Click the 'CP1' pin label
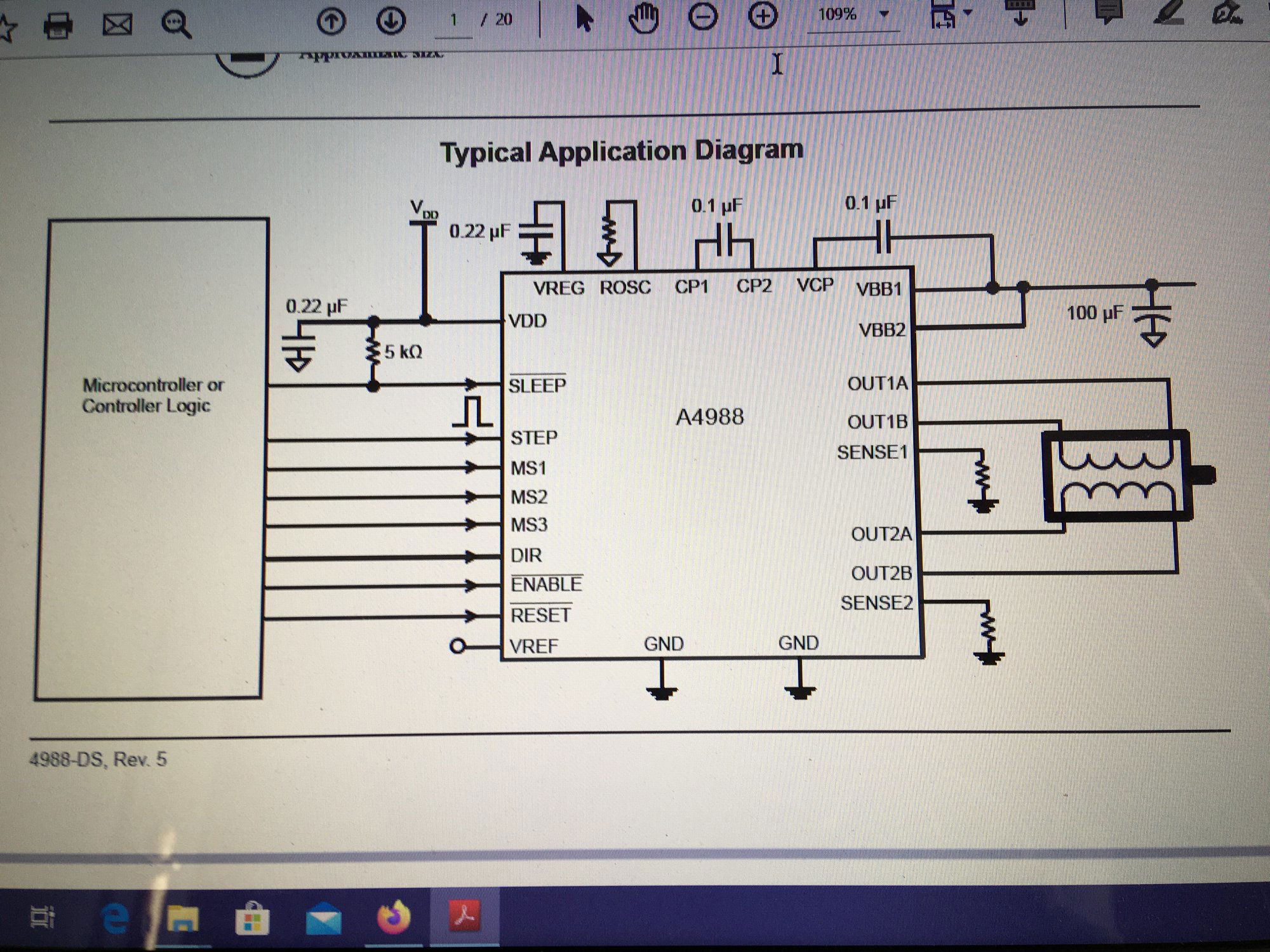Viewport: 1270px width, 952px height. [x=692, y=287]
